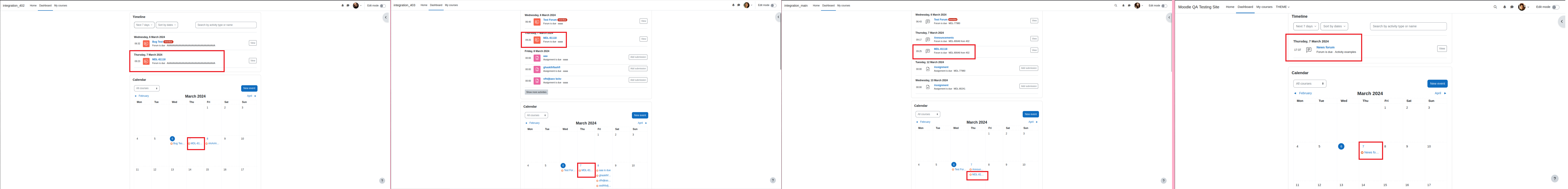Expand 'Next 7 days' dropdown in integration_402

(144, 25)
